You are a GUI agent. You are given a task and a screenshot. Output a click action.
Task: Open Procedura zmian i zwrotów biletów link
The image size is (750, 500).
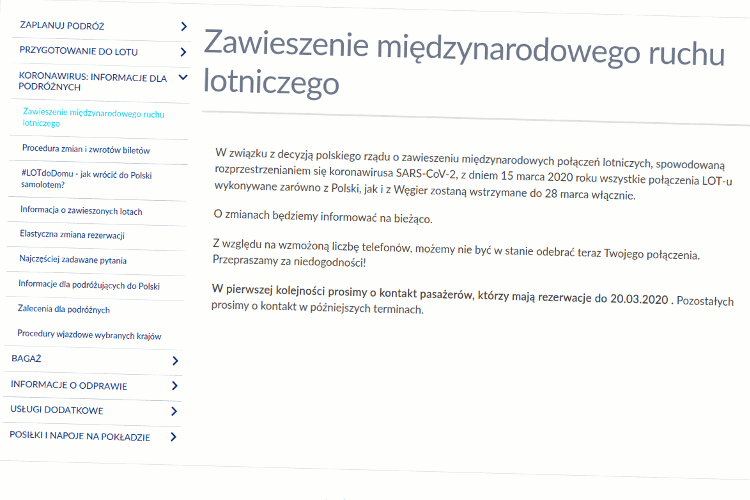tap(86, 149)
